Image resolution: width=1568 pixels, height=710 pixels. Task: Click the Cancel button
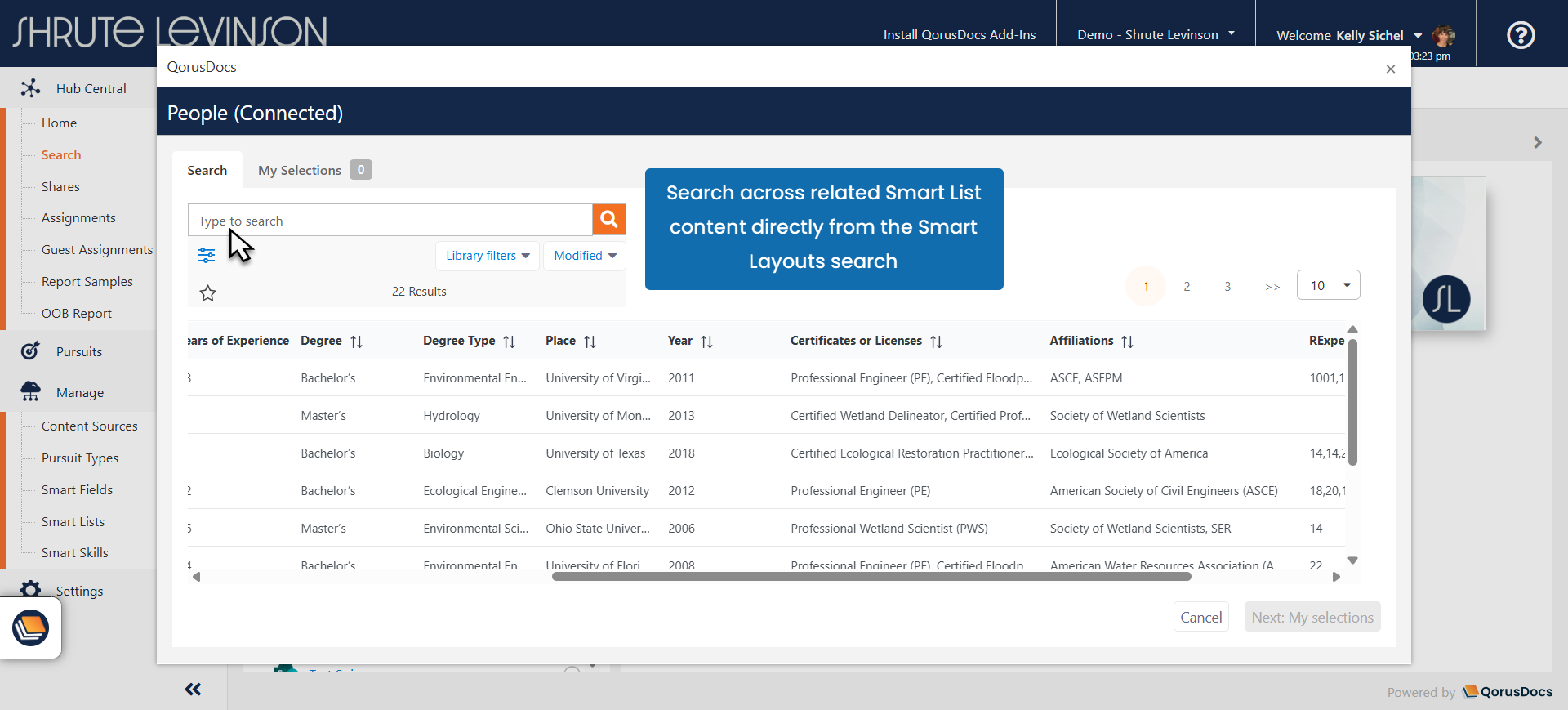(1201, 618)
